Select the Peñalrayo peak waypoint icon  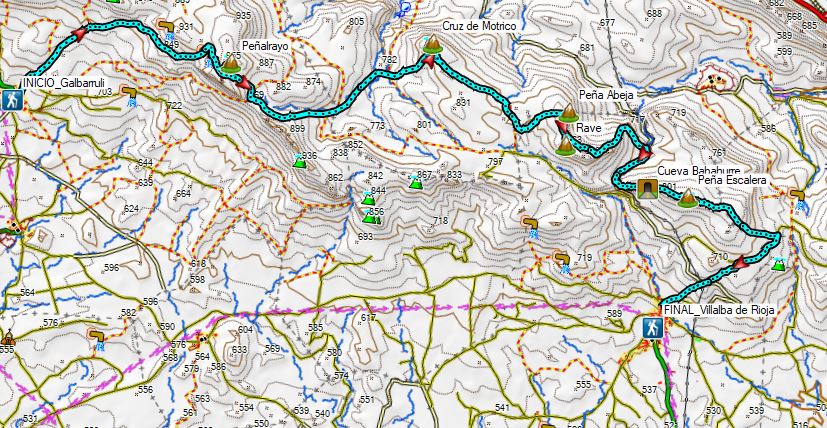click(230, 62)
